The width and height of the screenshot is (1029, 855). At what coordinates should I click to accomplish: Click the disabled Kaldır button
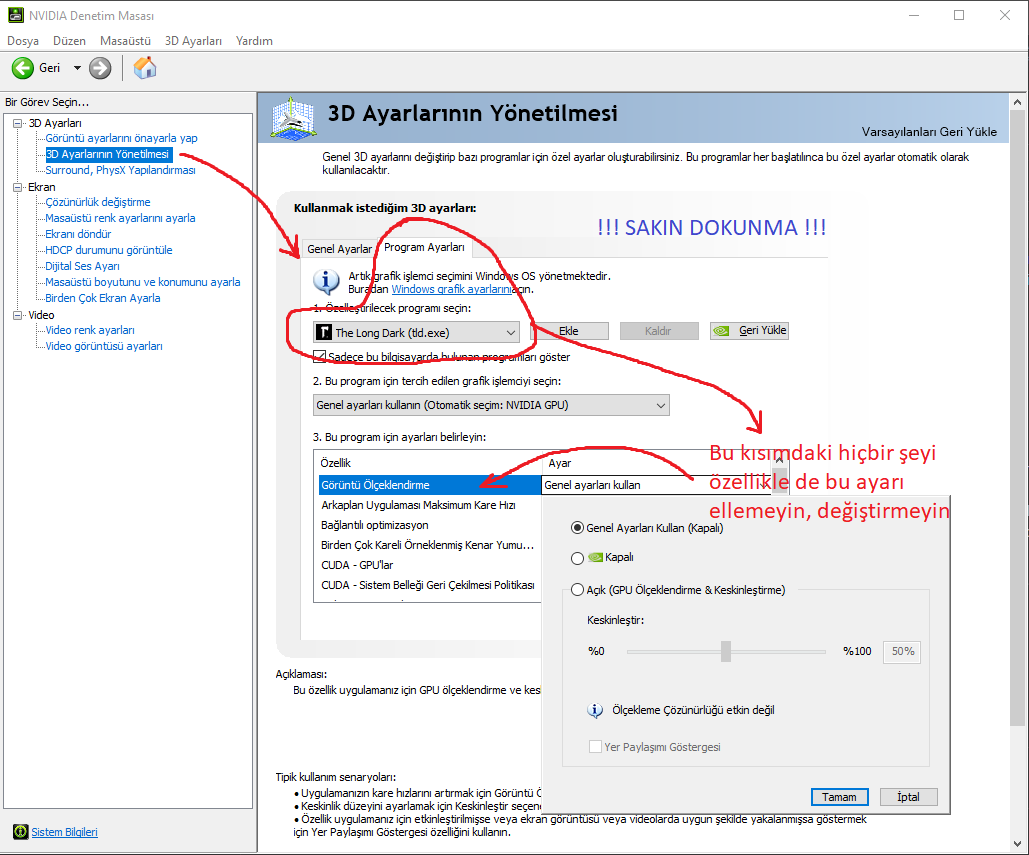coord(658,331)
